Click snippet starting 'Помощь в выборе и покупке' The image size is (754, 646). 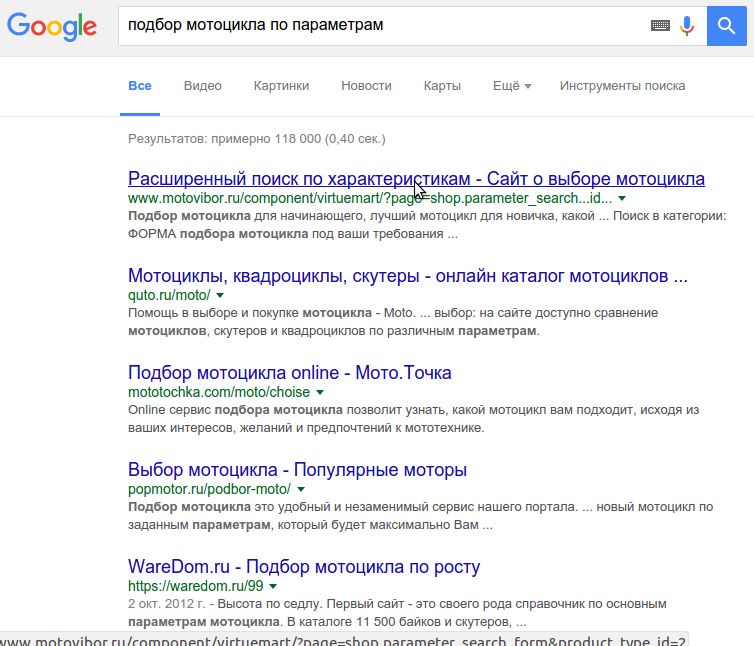(x=393, y=322)
